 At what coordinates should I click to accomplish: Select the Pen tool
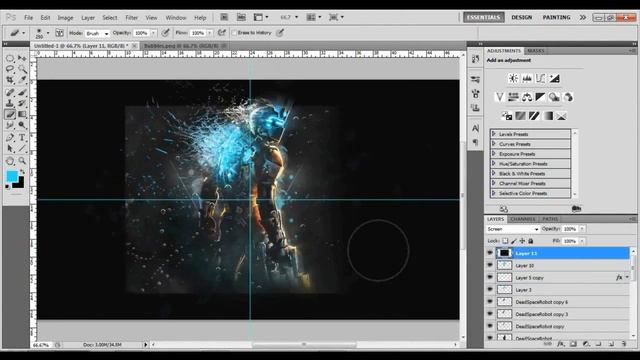(x=10, y=138)
